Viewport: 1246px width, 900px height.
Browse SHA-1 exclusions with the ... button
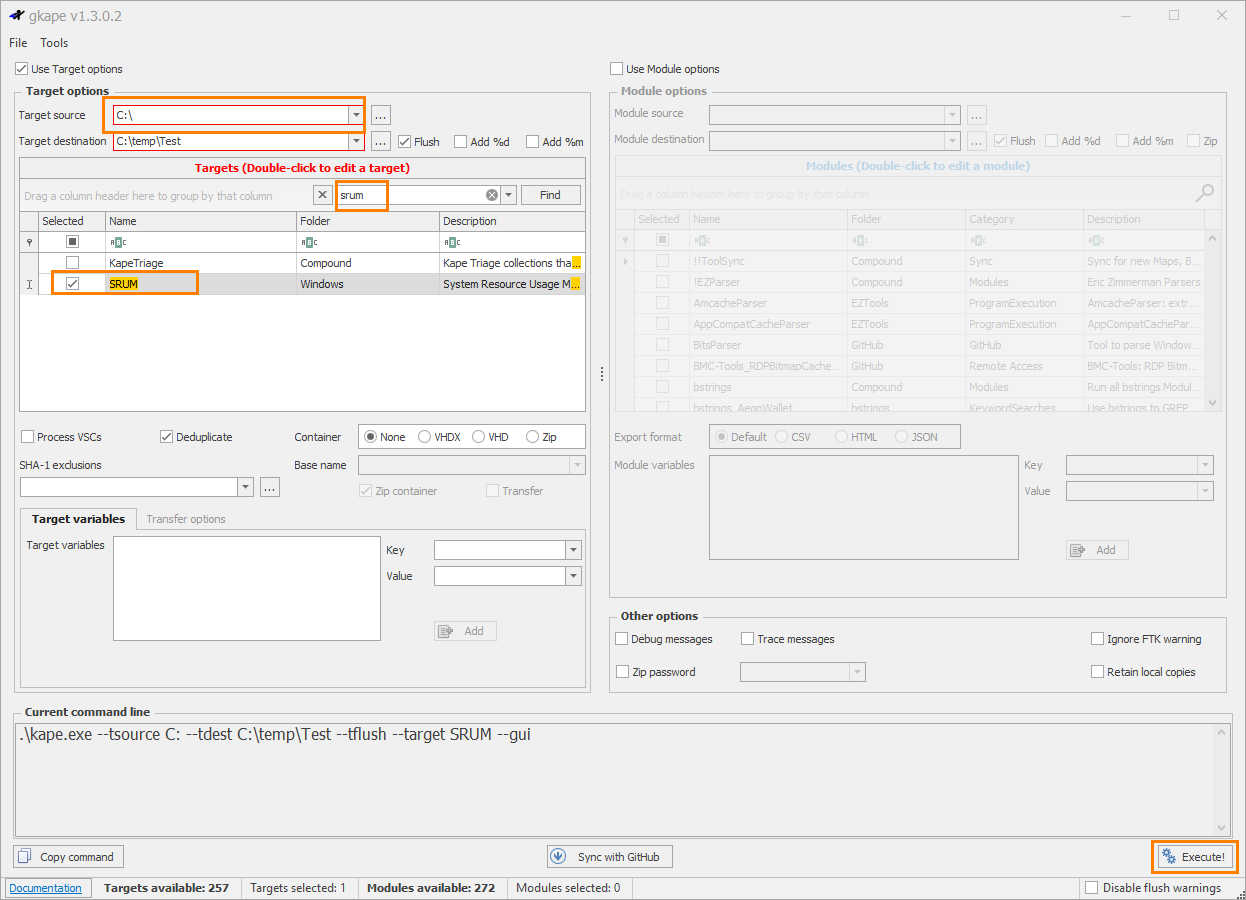[x=270, y=487]
